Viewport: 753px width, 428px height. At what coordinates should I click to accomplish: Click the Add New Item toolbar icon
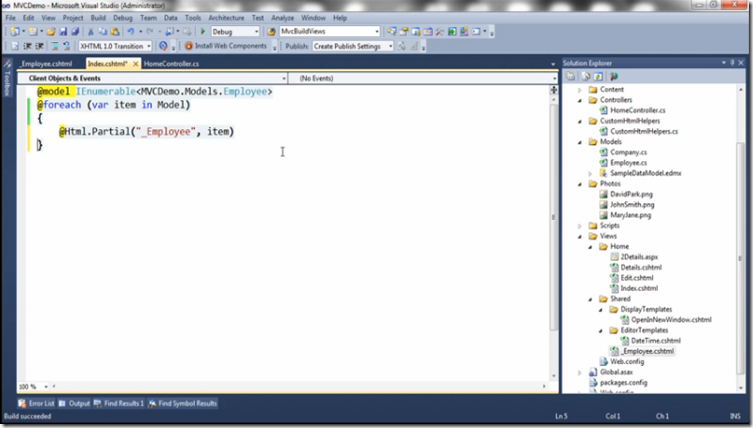pos(32,32)
